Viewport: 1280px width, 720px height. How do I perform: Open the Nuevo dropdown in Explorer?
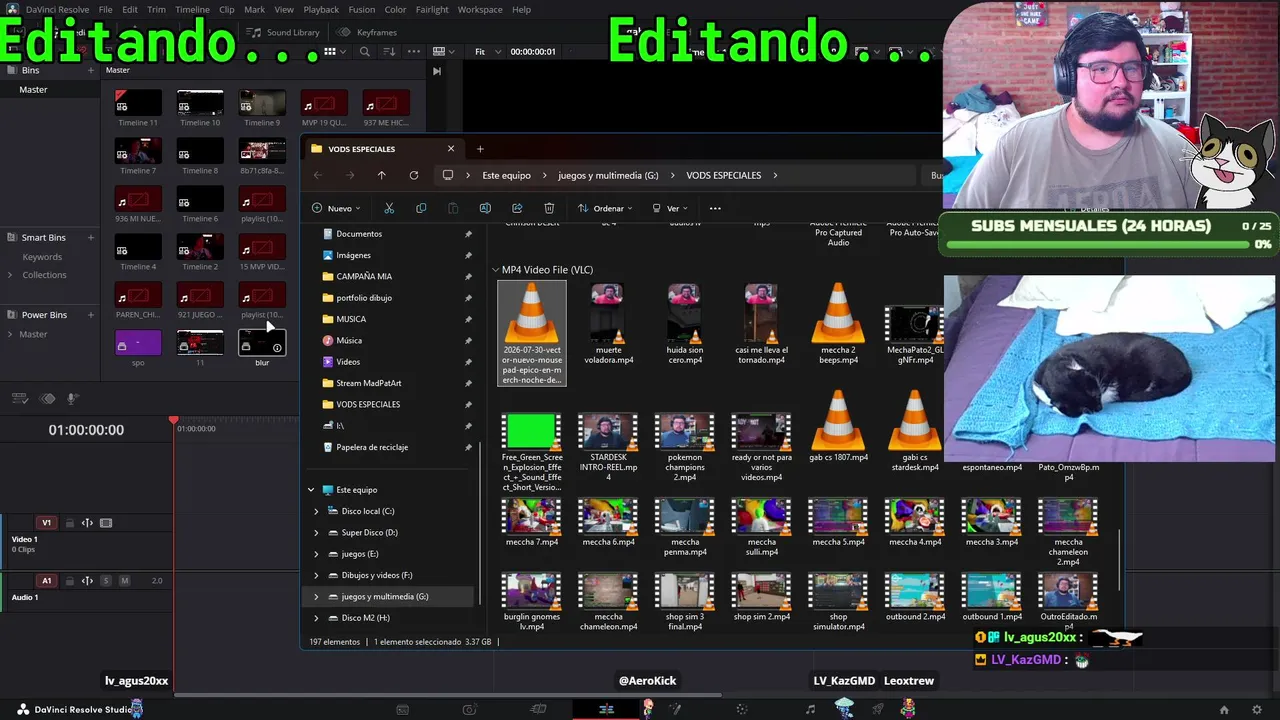tap(336, 208)
